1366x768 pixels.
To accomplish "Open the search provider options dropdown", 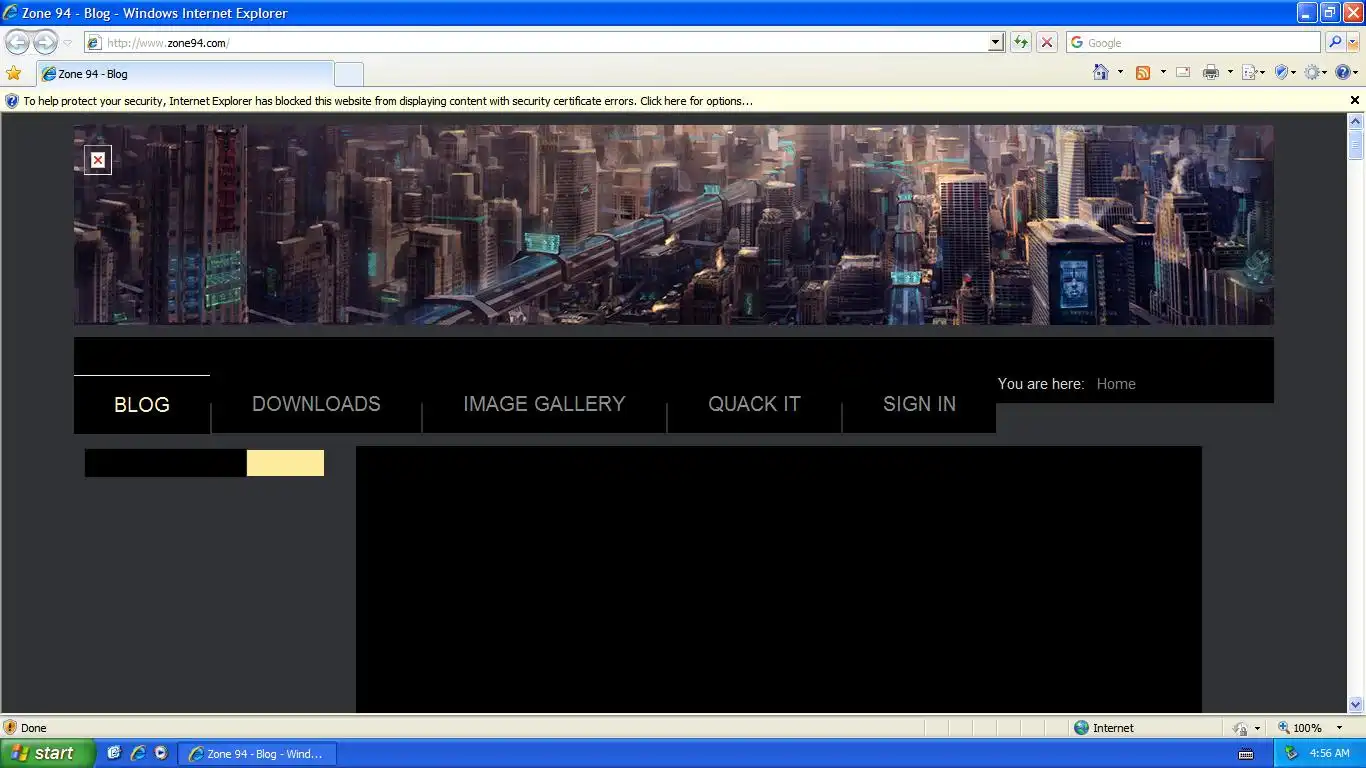I will click(1353, 42).
